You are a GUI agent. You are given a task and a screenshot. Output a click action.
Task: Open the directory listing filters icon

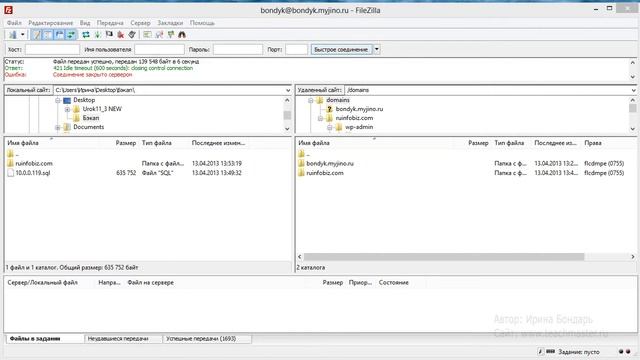point(147,35)
